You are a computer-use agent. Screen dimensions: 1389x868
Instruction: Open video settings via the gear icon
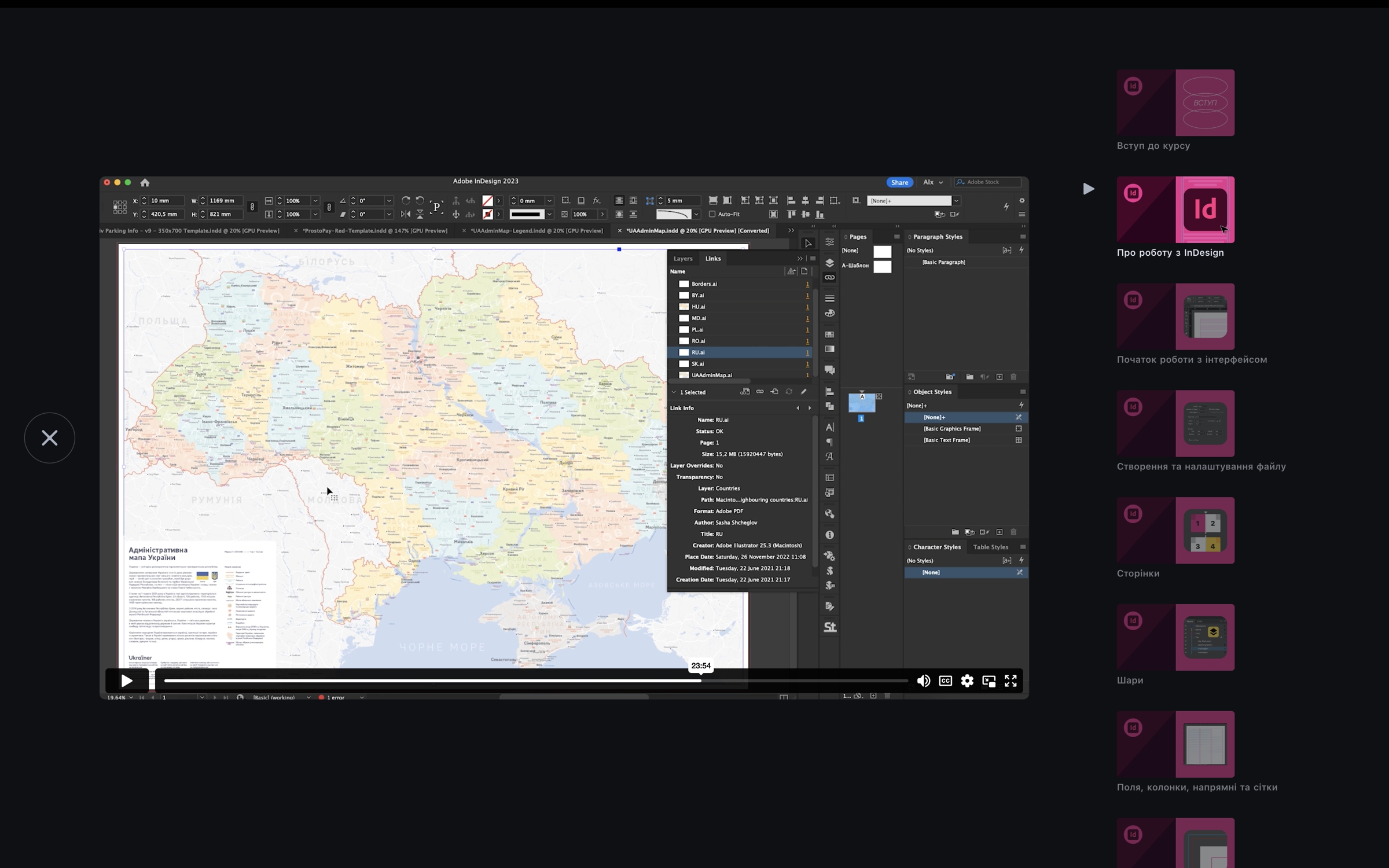click(967, 681)
